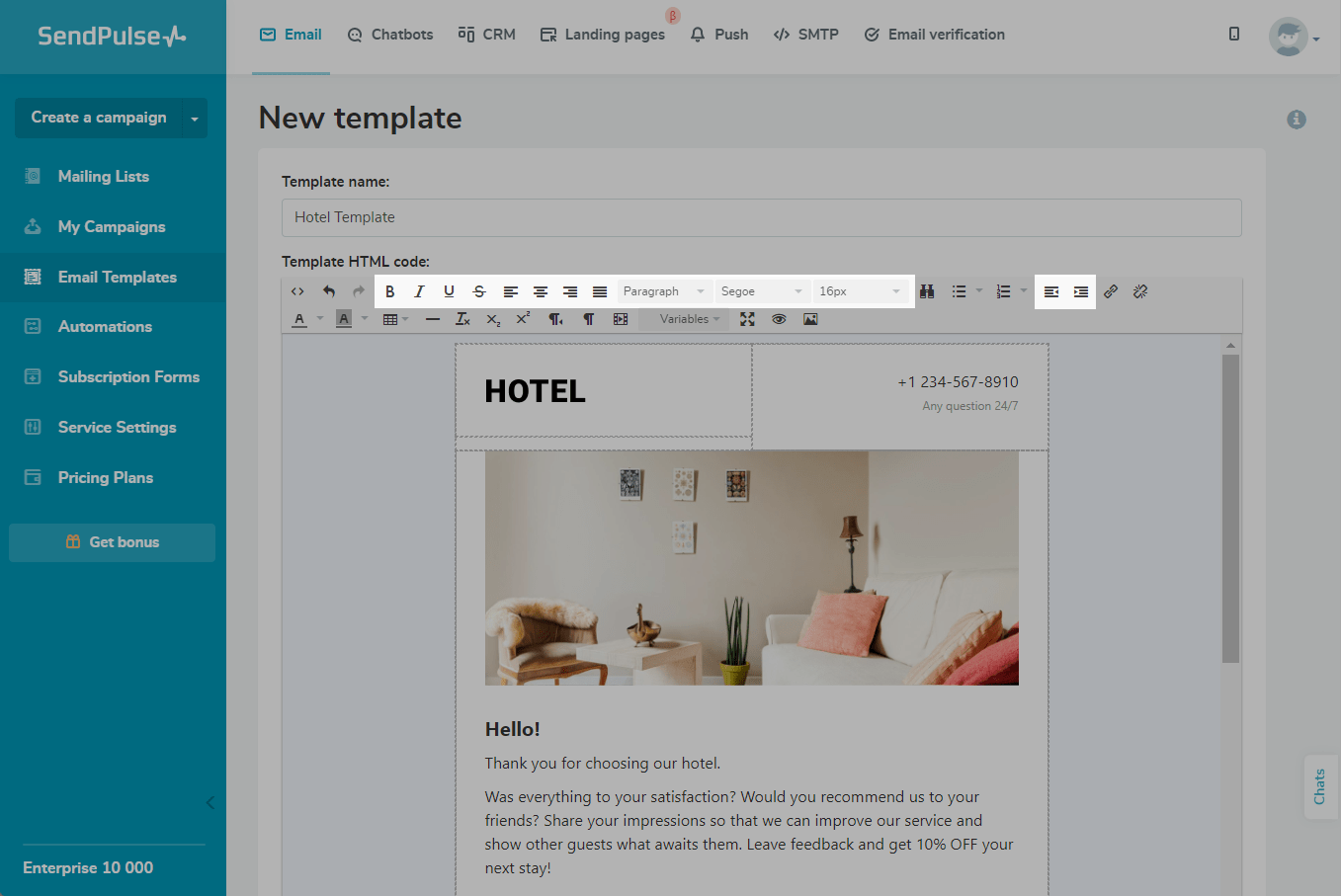Click the insert link icon
The height and width of the screenshot is (896, 1341).
tap(1111, 291)
